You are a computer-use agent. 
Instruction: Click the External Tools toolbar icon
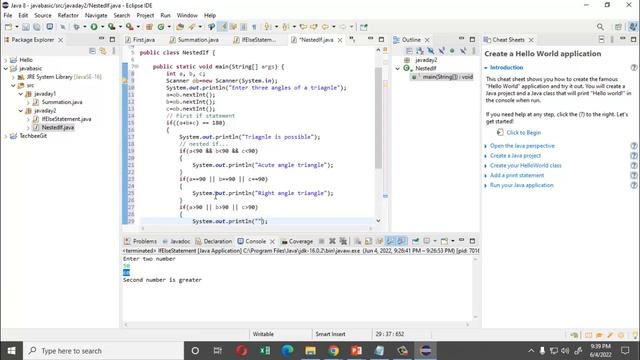129,27
